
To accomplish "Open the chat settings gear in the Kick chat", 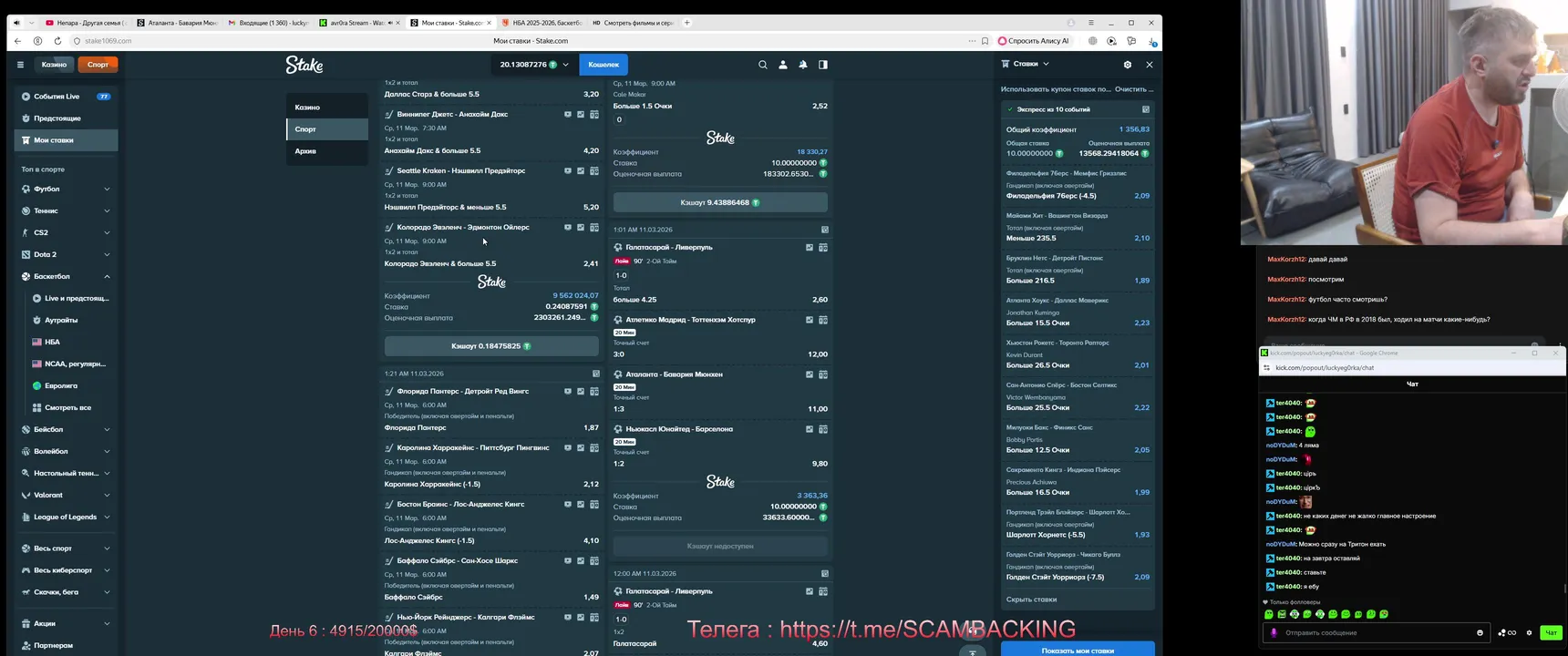I will [1530, 632].
